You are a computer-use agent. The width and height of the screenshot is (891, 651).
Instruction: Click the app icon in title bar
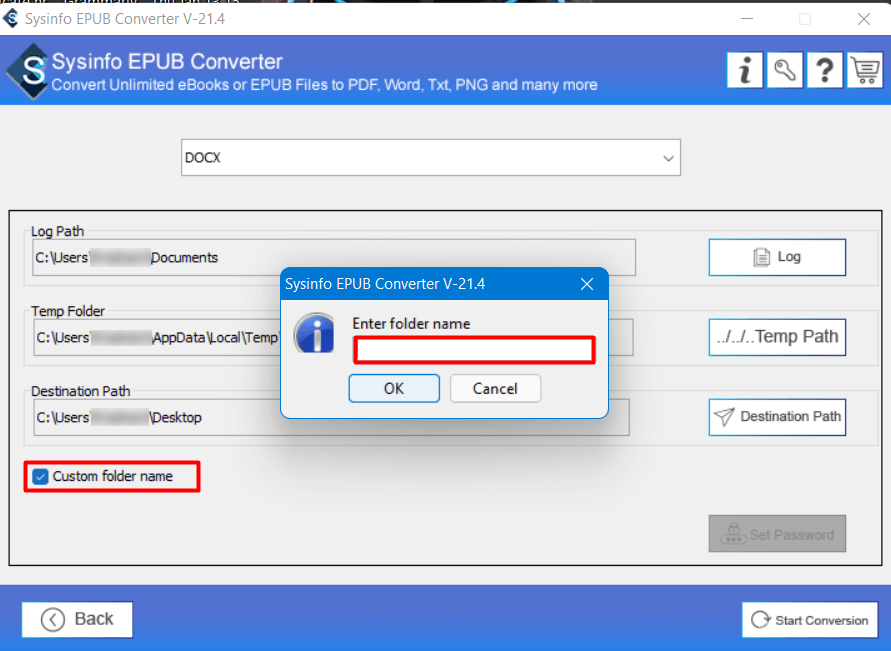click(x=11, y=19)
